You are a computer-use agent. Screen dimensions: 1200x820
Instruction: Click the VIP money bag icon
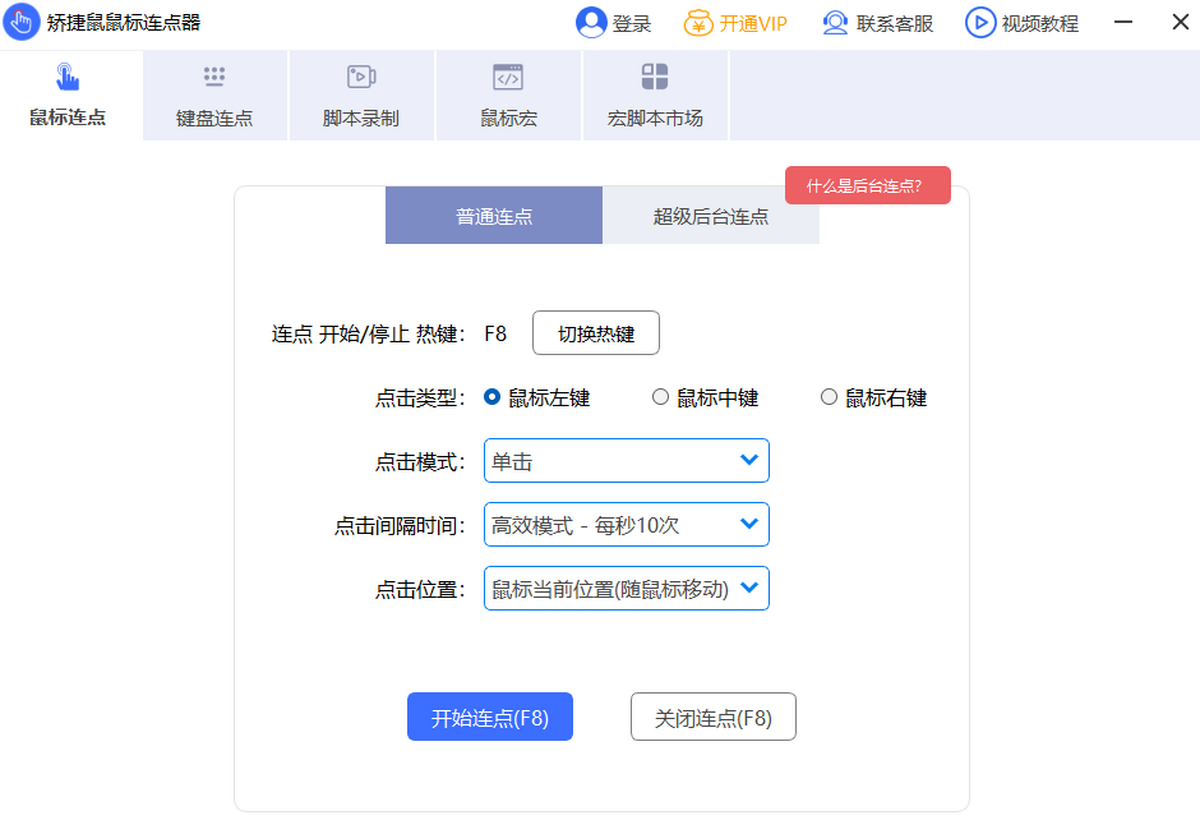[x=699, y=23]
